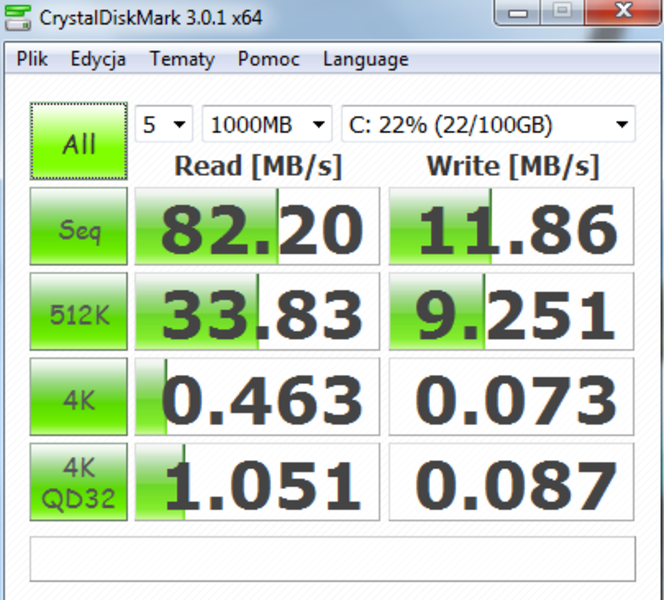The height and width of the screenshot is (600, 664).
Task: Open the Tematy menu
Action: pyautogui.click(x=182, y=58)
